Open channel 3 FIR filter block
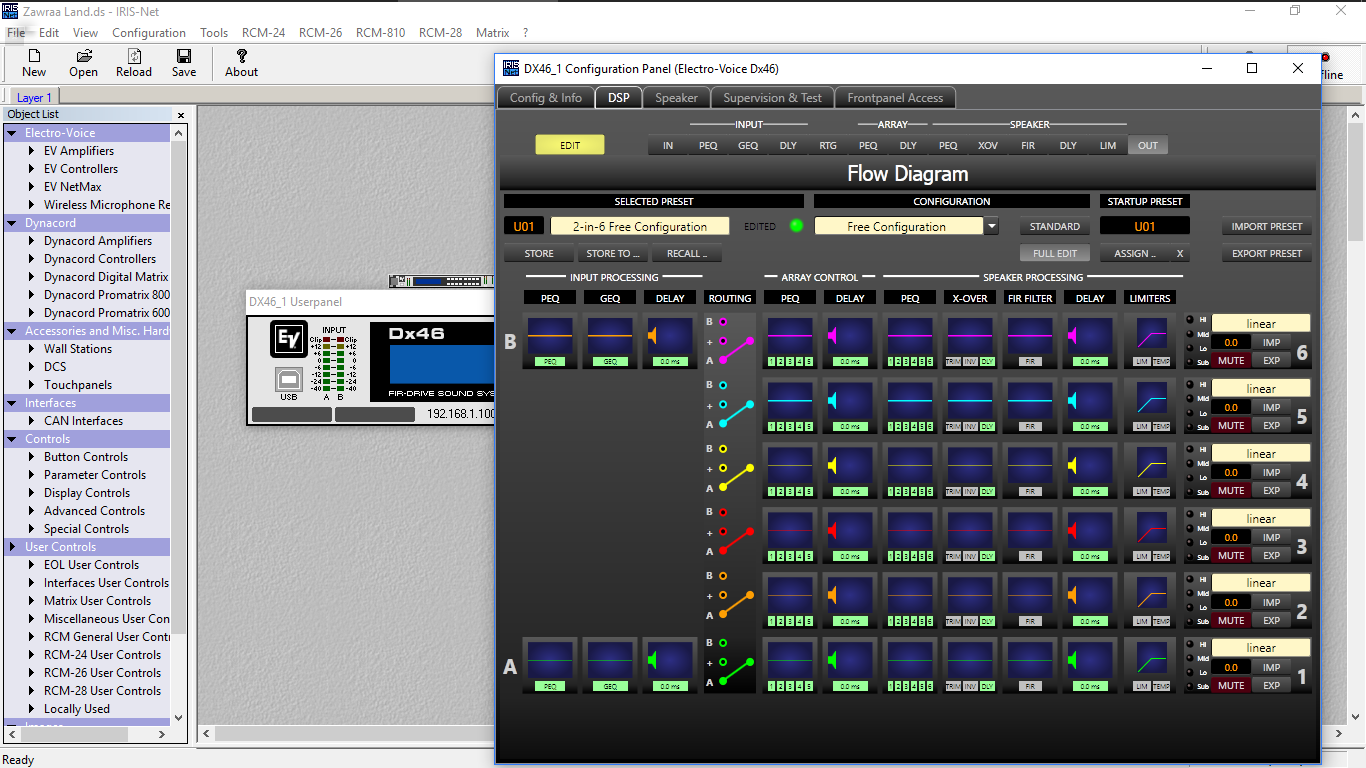1366x768 pixels. (x=1030, y=535)
